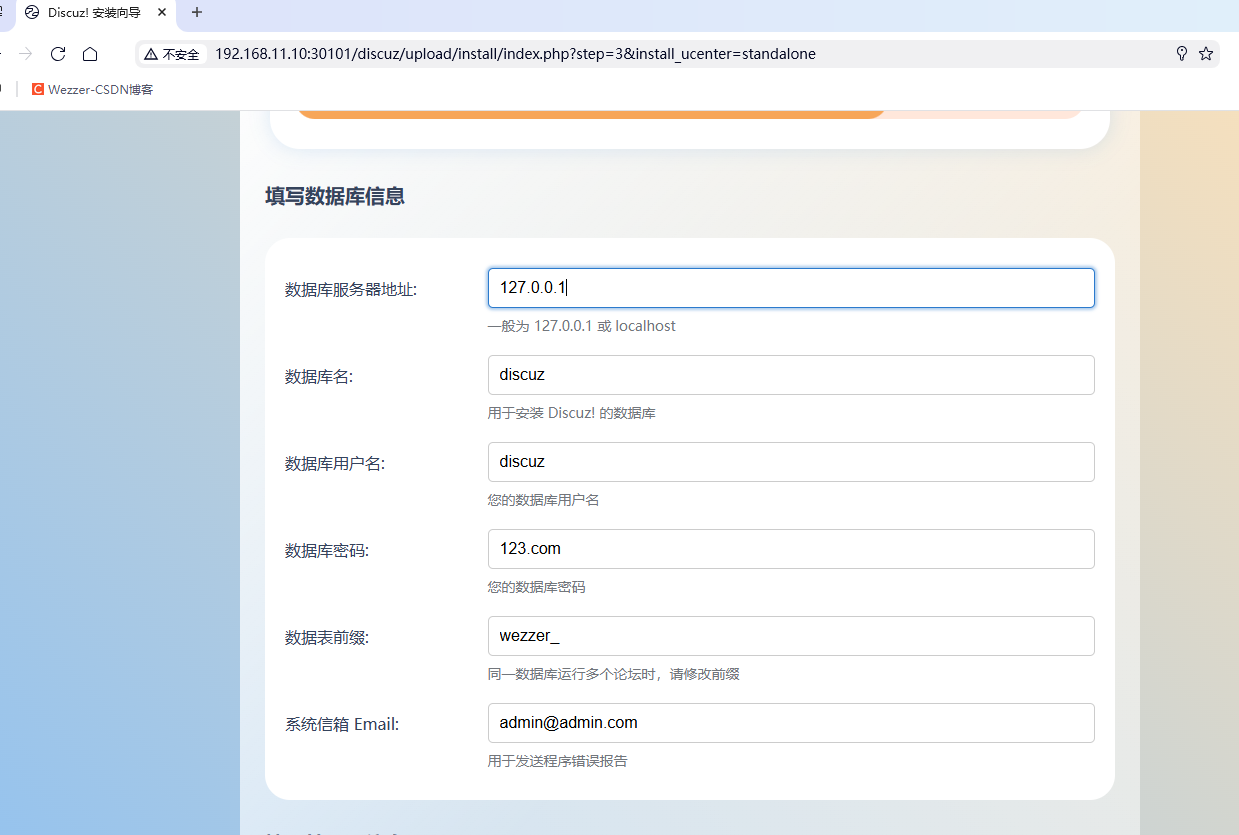Edit the 数据表前缀 field wezzer_
The width and height of the screenshot is (1239, 835).
pos(791,636)
